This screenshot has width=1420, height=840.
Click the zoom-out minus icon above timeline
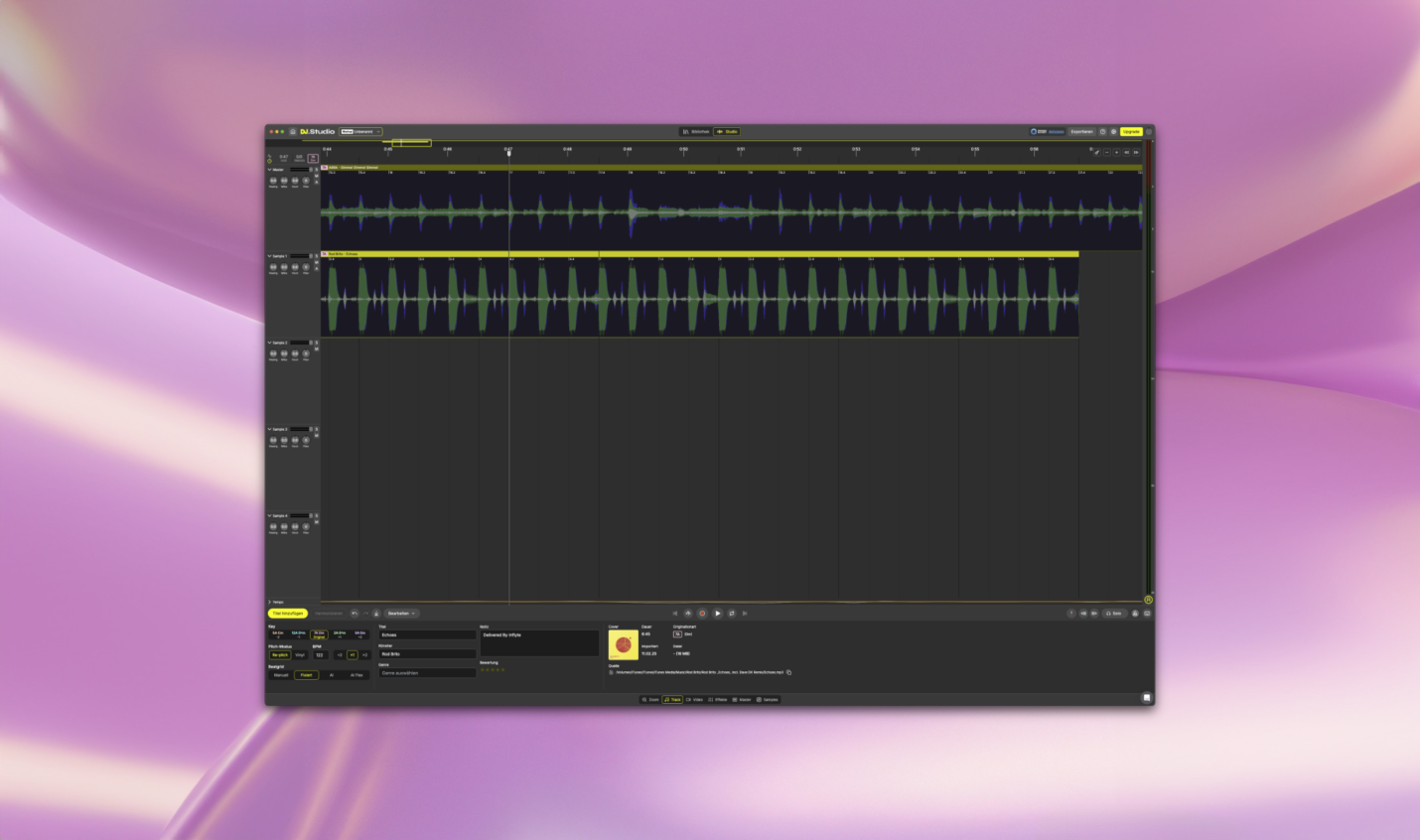pos(1107,153)
